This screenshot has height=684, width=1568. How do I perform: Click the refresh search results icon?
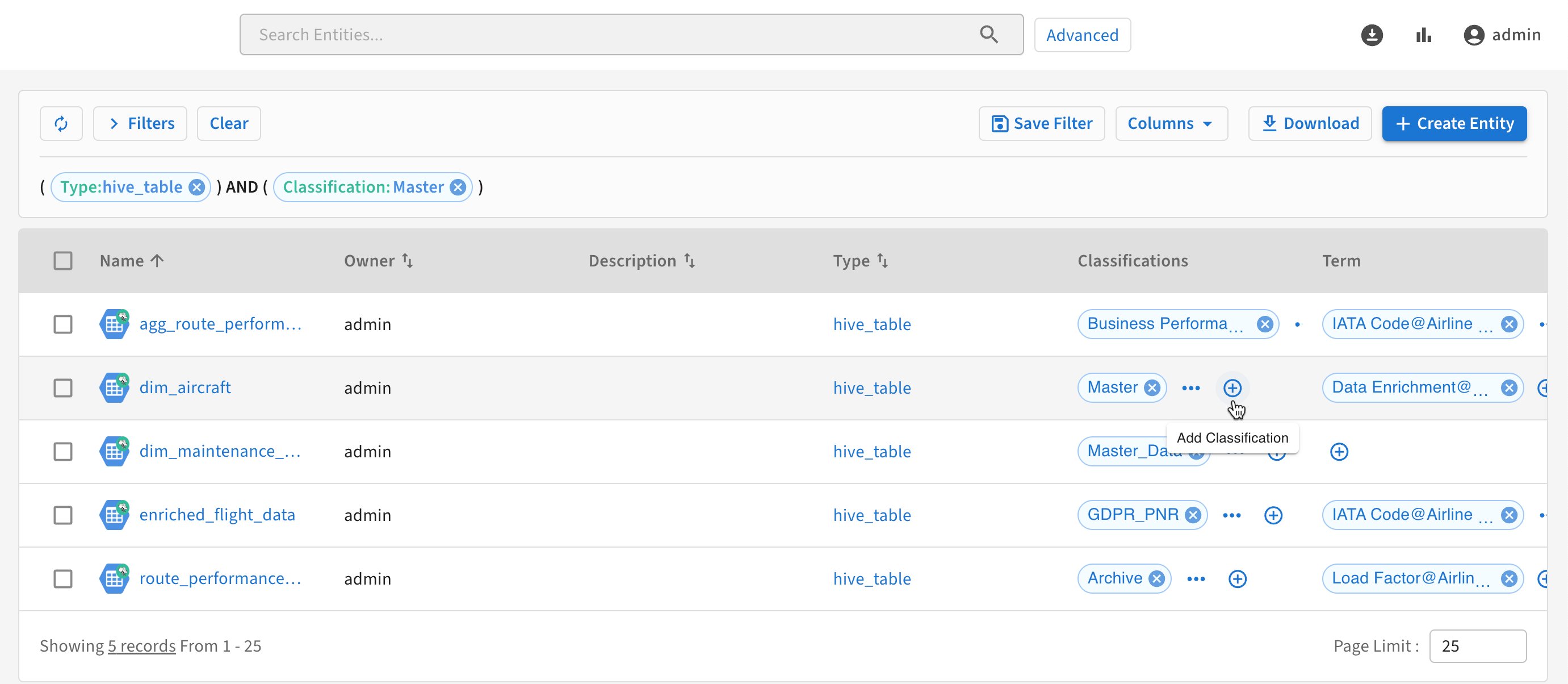pos(61,124)
